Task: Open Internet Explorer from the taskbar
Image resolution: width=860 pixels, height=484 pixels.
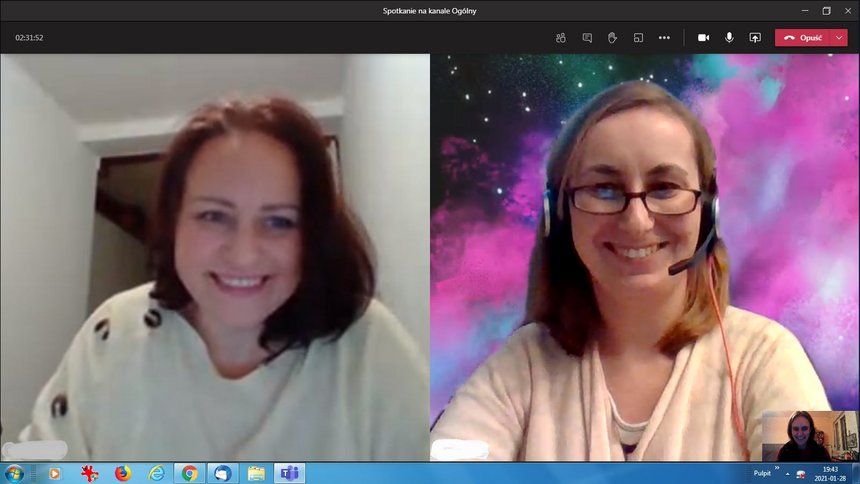Action: coord(156,473)
